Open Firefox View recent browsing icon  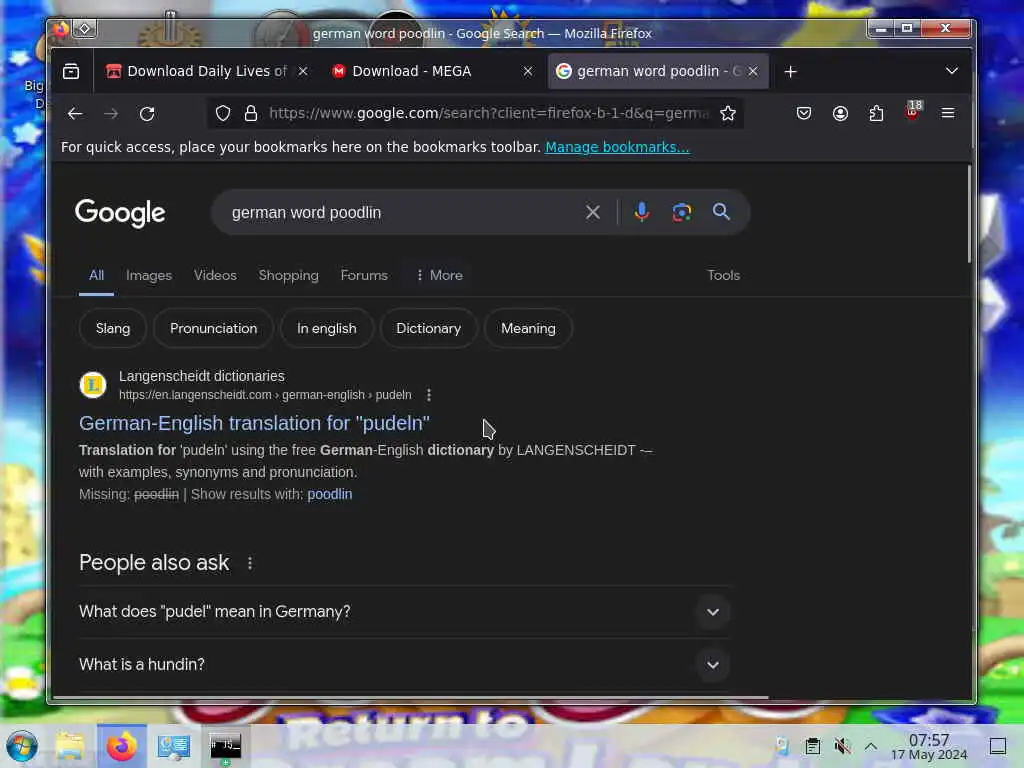point(71,71)
